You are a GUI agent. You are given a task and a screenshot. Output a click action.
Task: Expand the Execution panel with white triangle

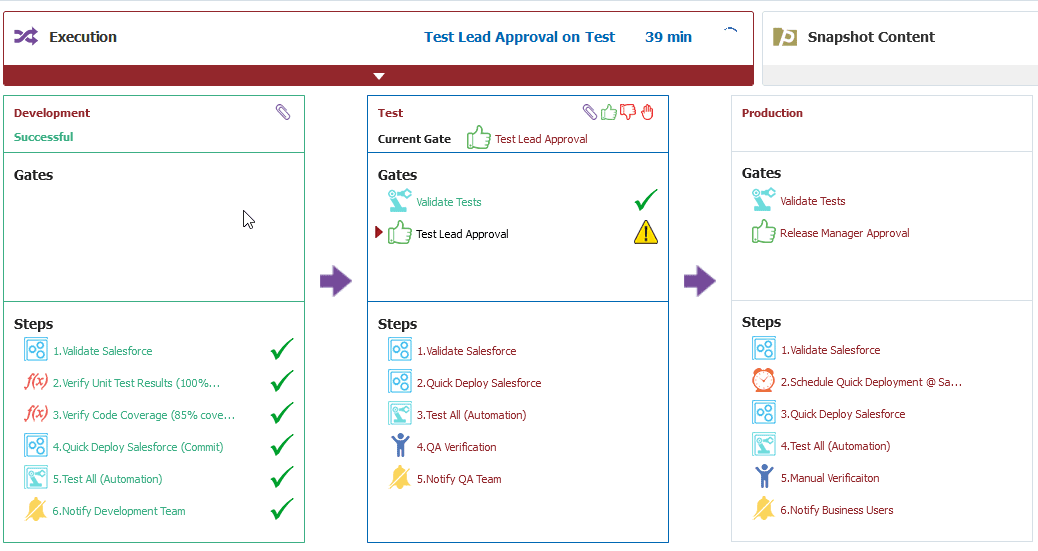[x=379, y=76]
